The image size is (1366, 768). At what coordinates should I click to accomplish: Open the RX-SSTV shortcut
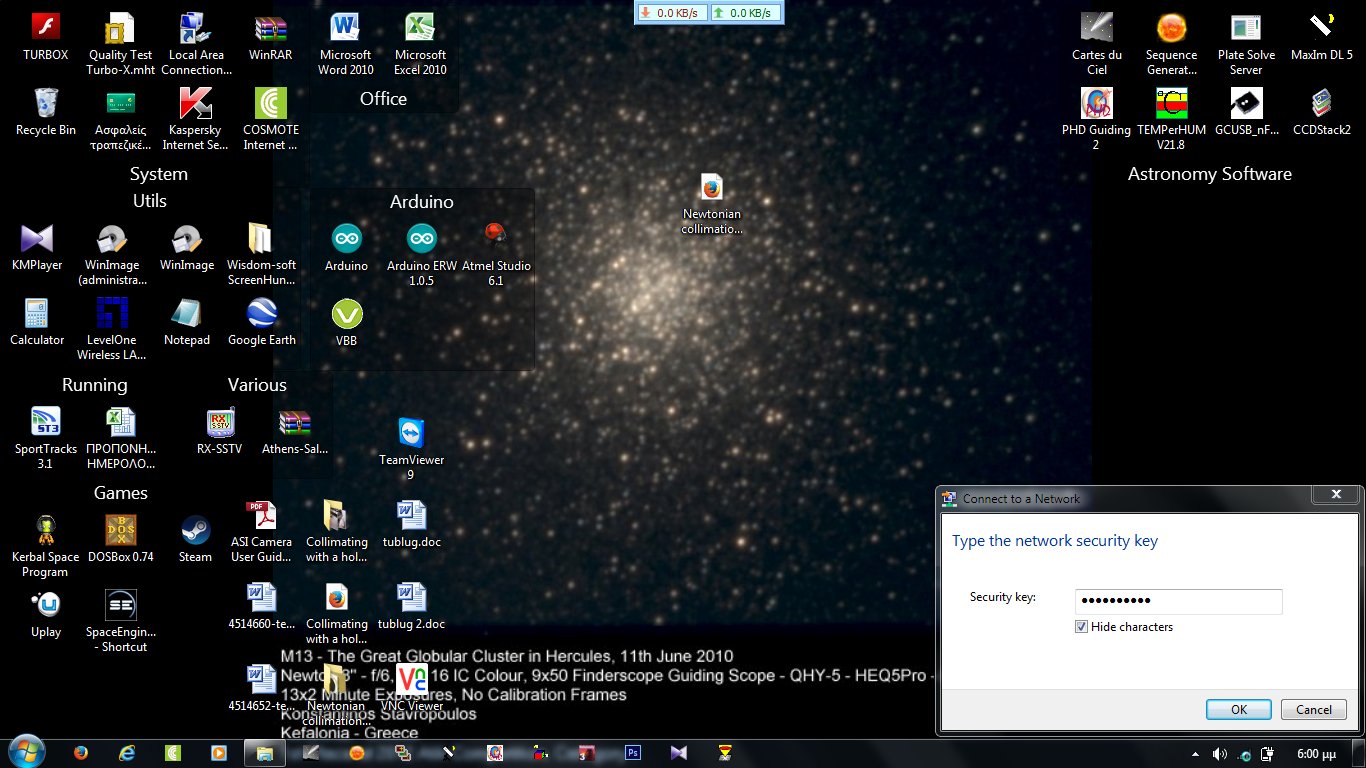pos(220,431)
